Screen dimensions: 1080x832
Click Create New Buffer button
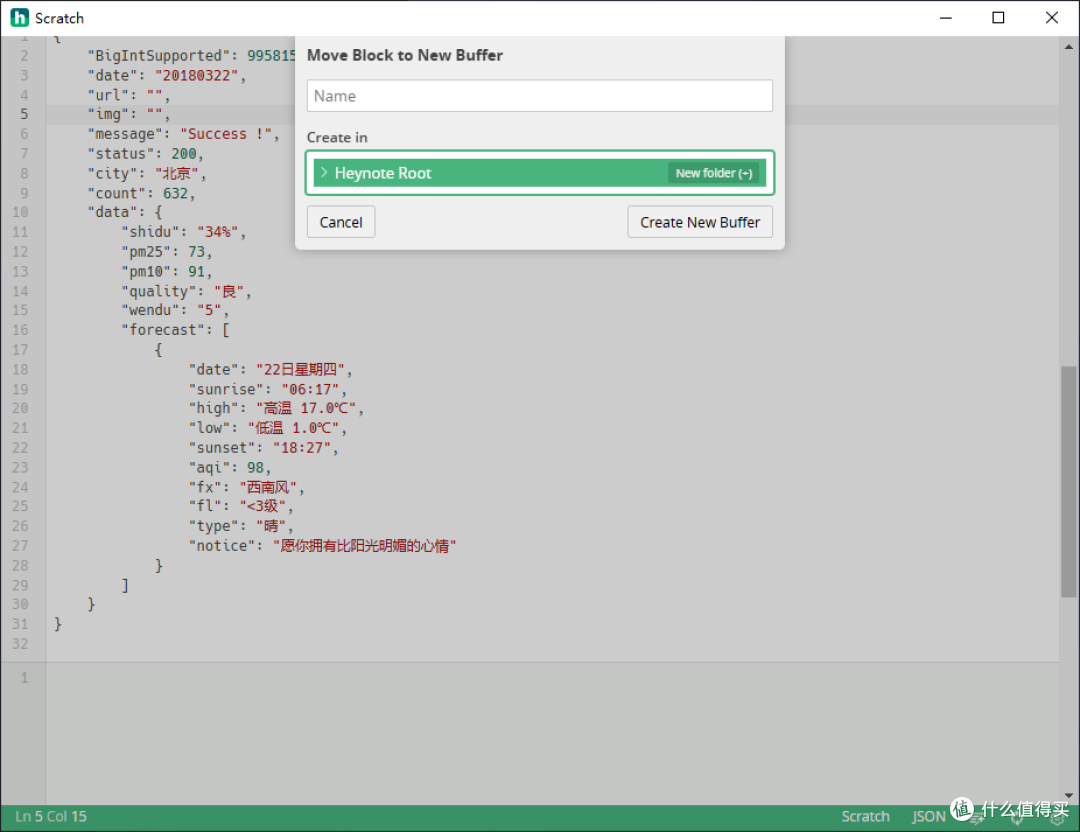pos(700,222)
